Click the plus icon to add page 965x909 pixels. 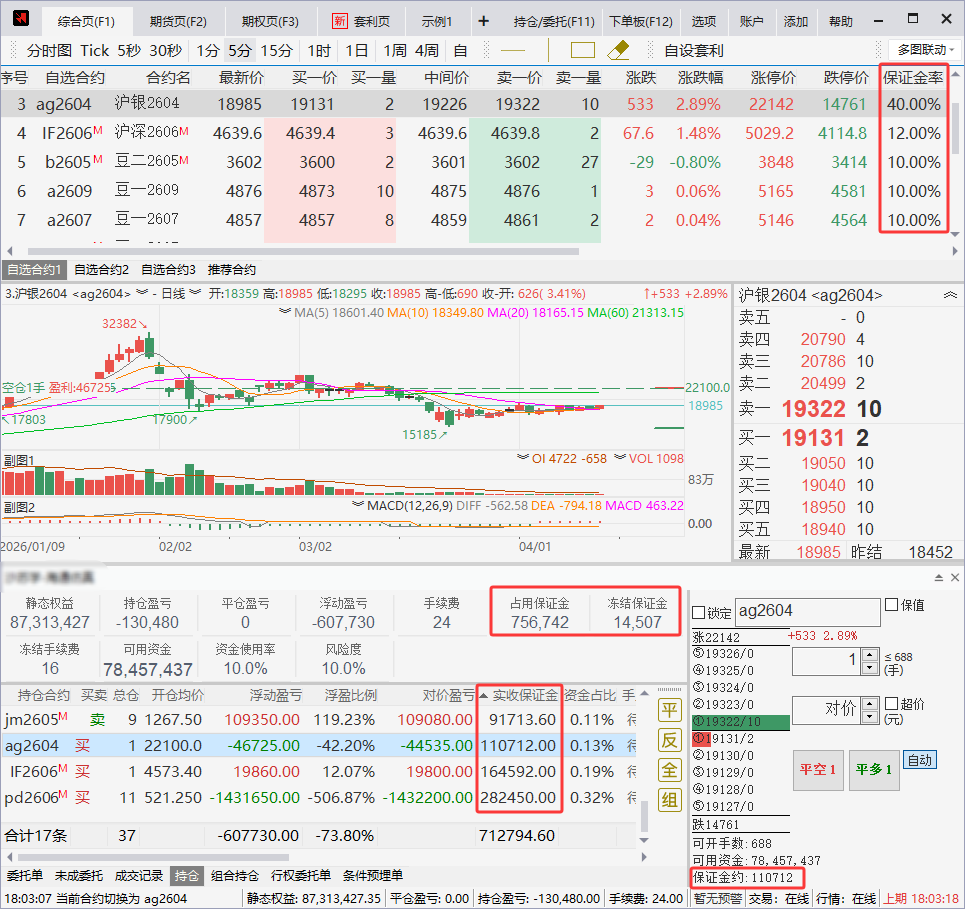pyautogui.click(x=484, y=21)
